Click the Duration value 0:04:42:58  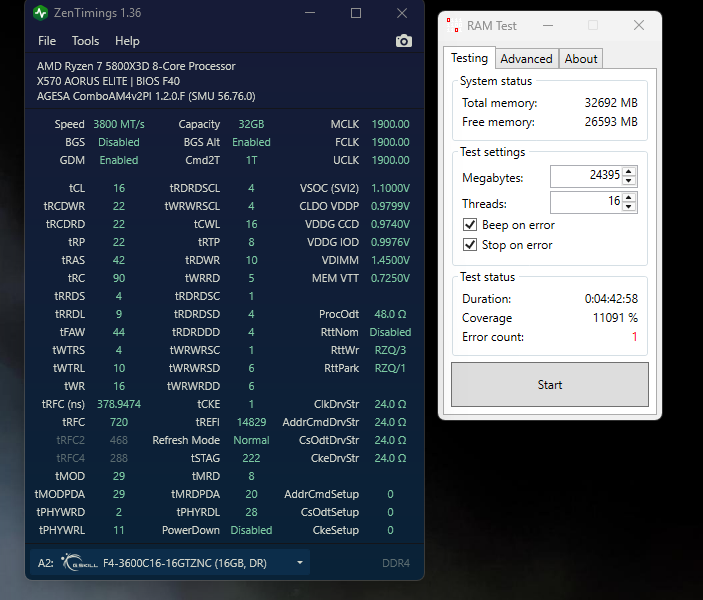(x=611, y=298)
